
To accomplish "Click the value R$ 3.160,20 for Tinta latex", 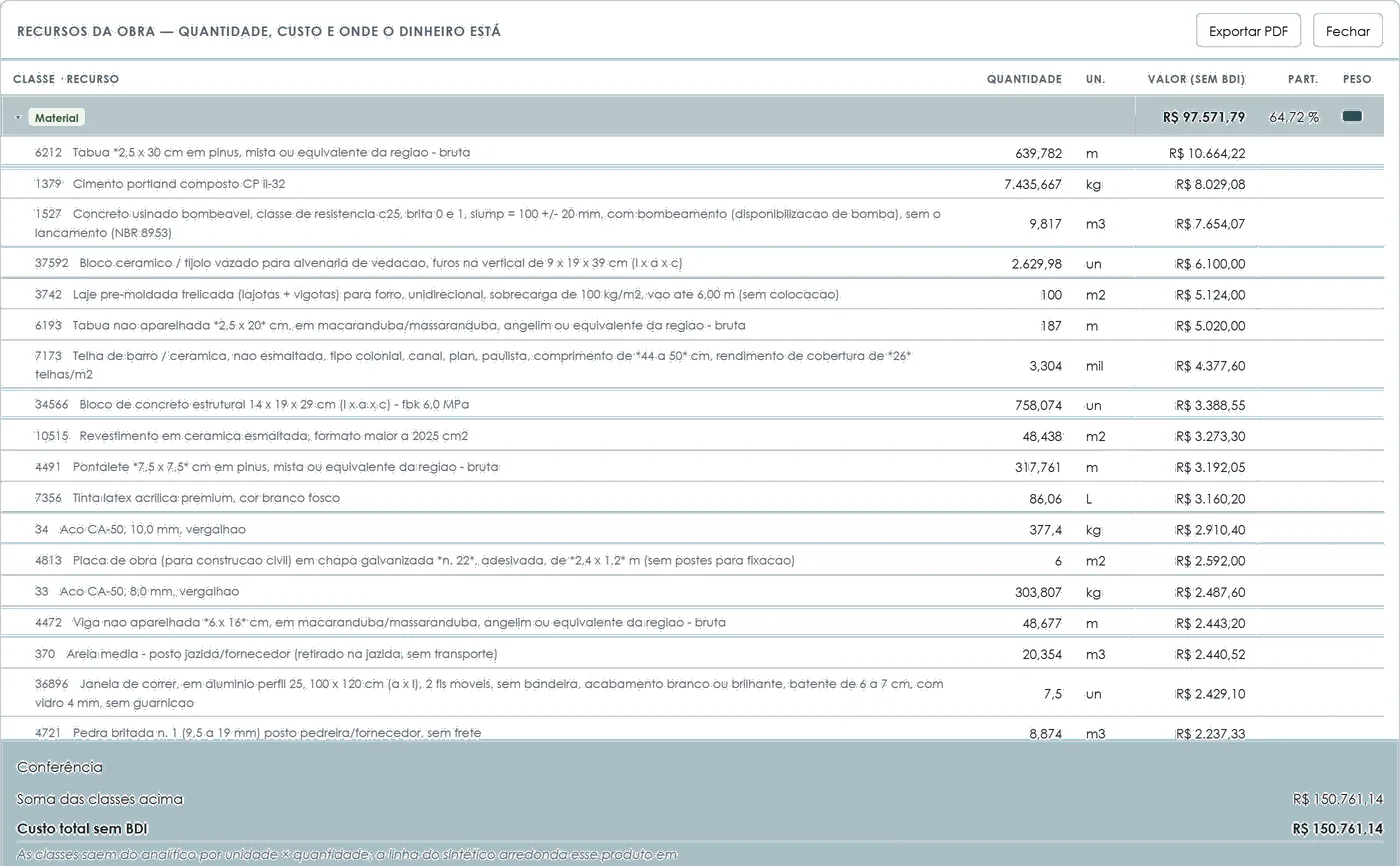I will 1210,498.
